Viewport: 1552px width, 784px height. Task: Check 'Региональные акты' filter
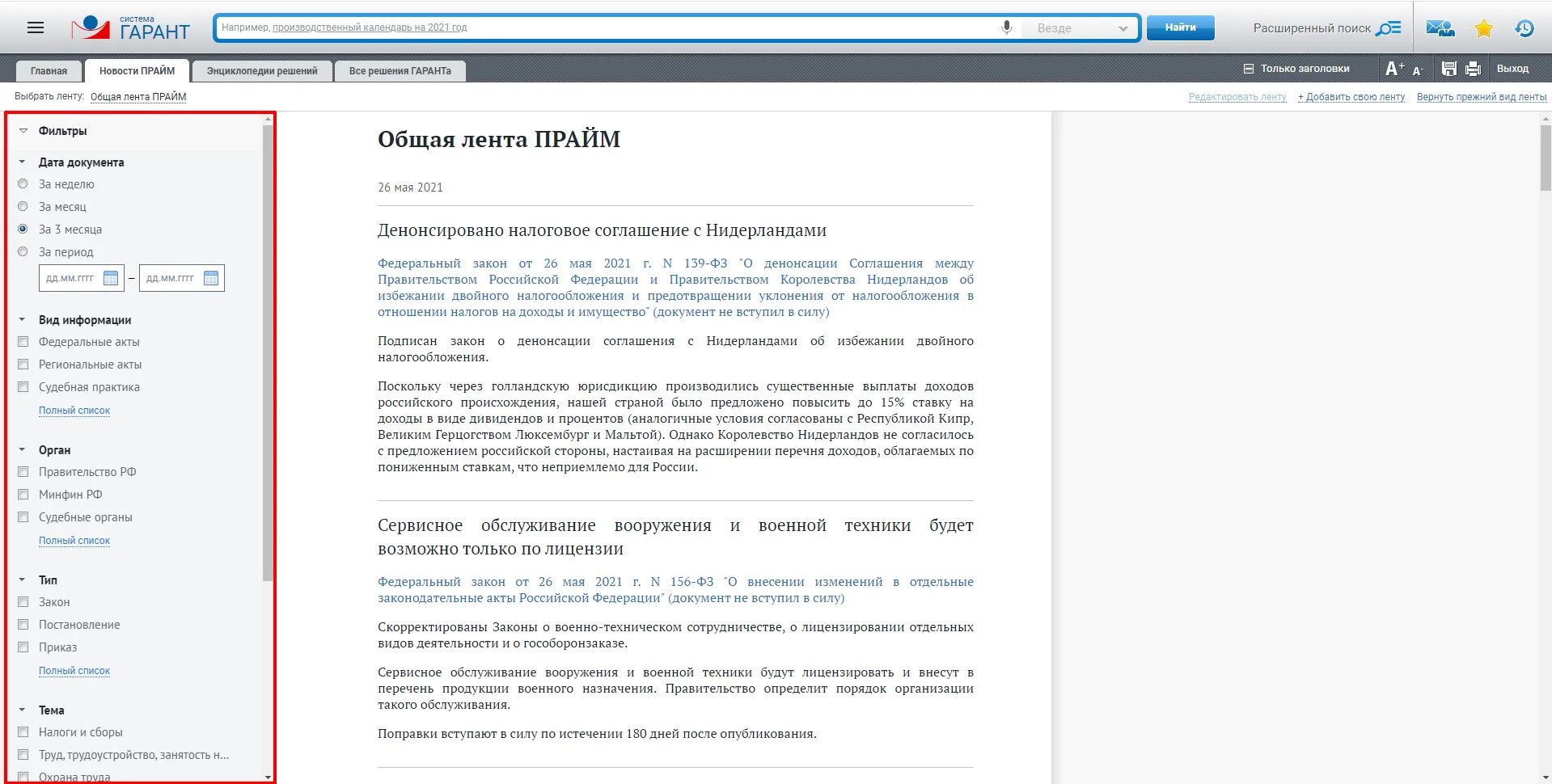[23, 364]
